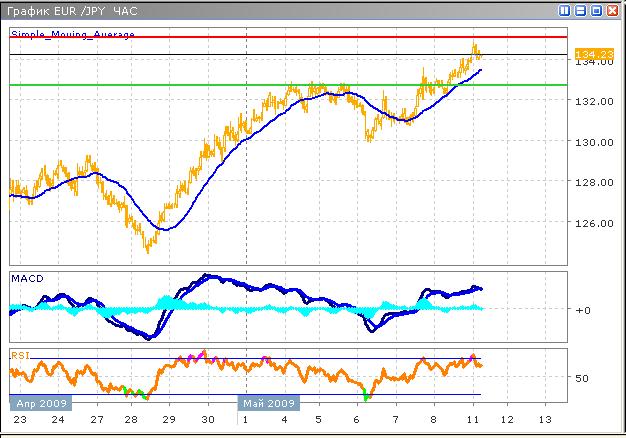Click date 29 on the time axis
This screenshot has width=626, height=438.
168,419
